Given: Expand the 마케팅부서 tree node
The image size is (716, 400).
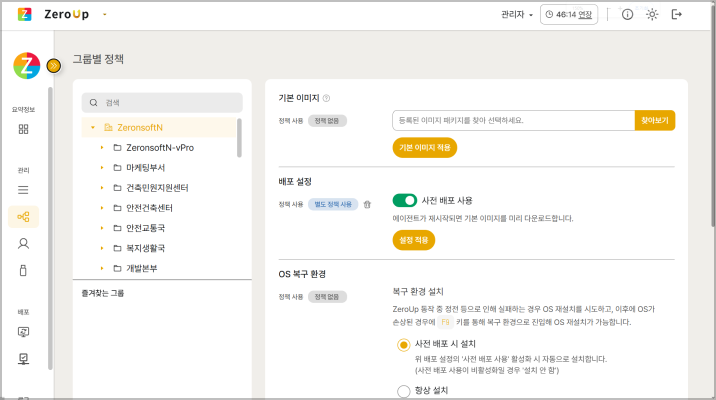Looking at the screenshot, I should (x=102, y=168).
